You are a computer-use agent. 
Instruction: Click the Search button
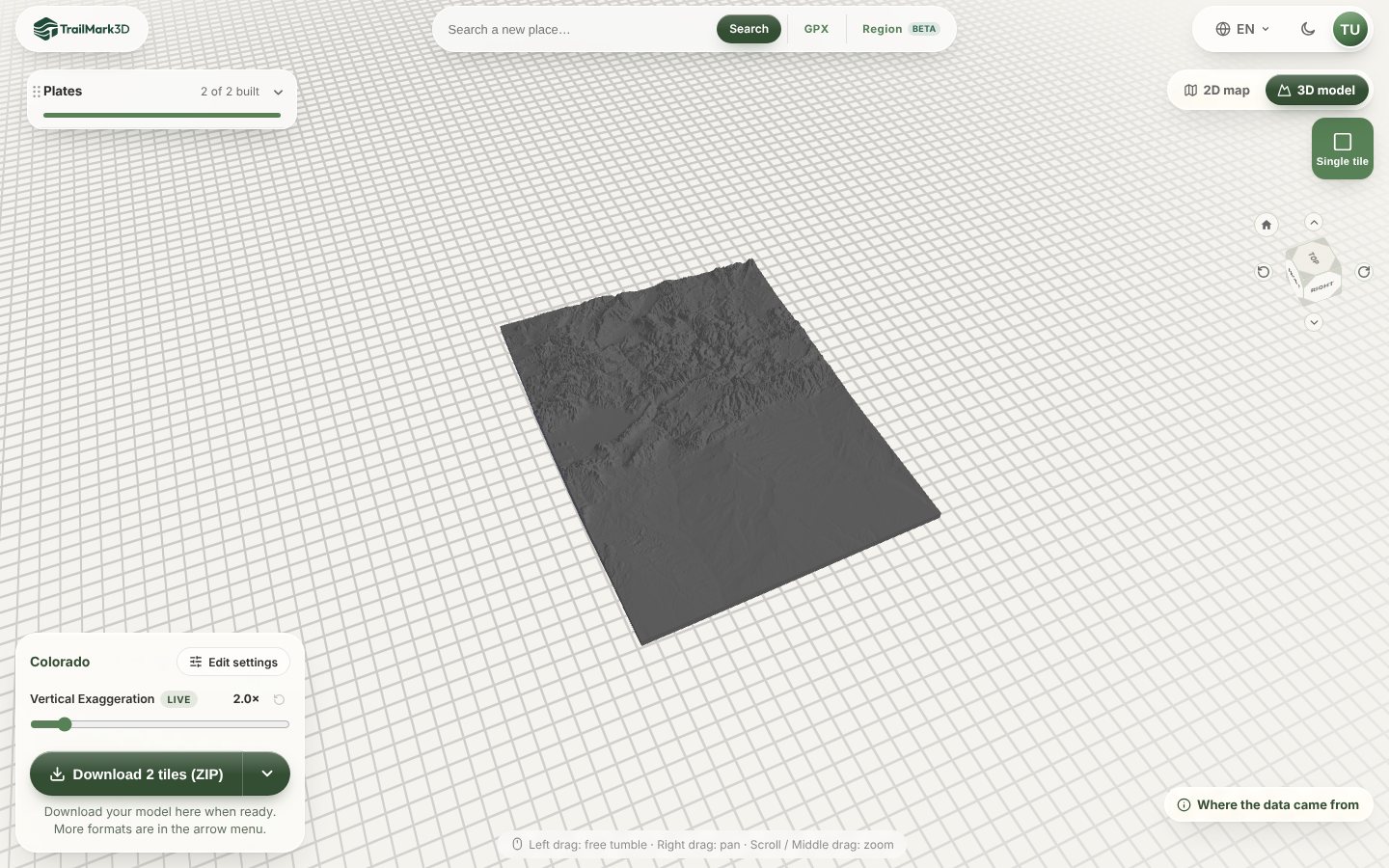coord(749,29)
